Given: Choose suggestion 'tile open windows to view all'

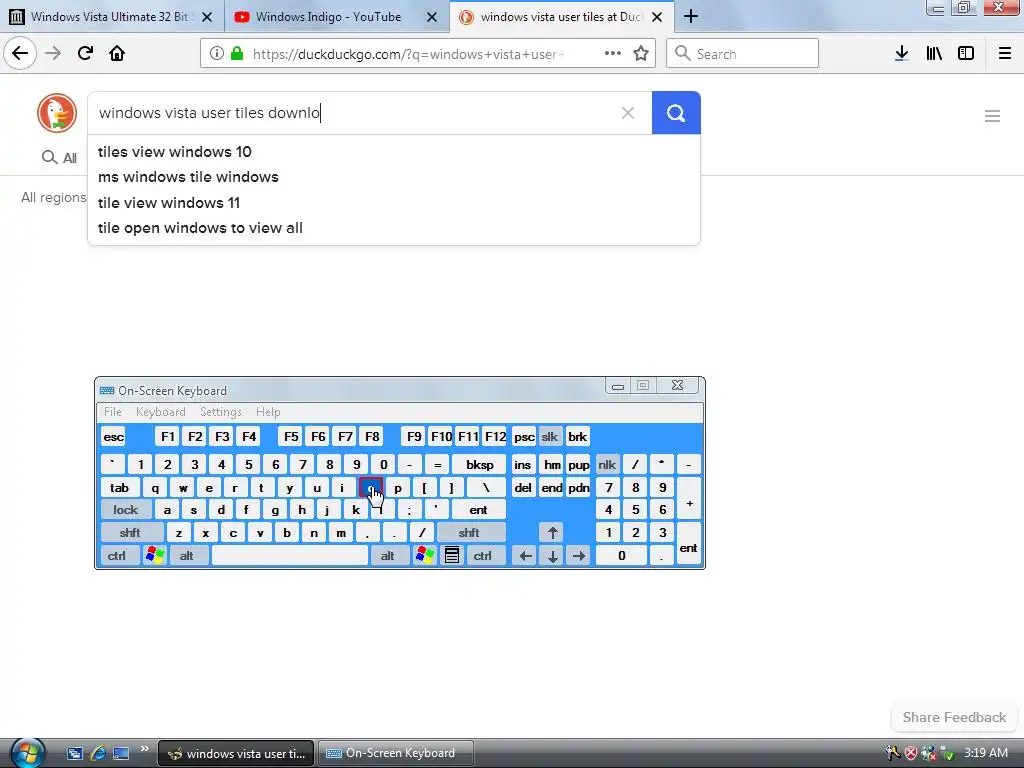Looking at the screenshot, I should tap(394, 228).
